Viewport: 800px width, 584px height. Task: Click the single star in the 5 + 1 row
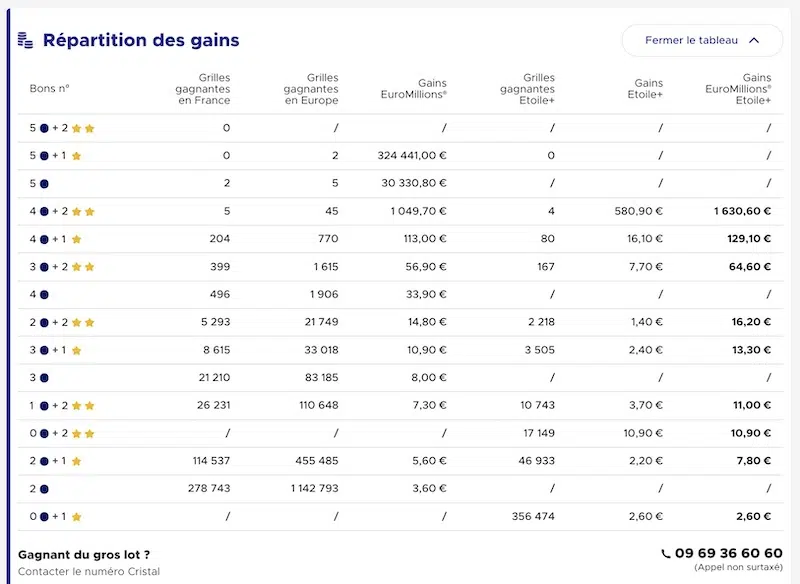point(77,156)
